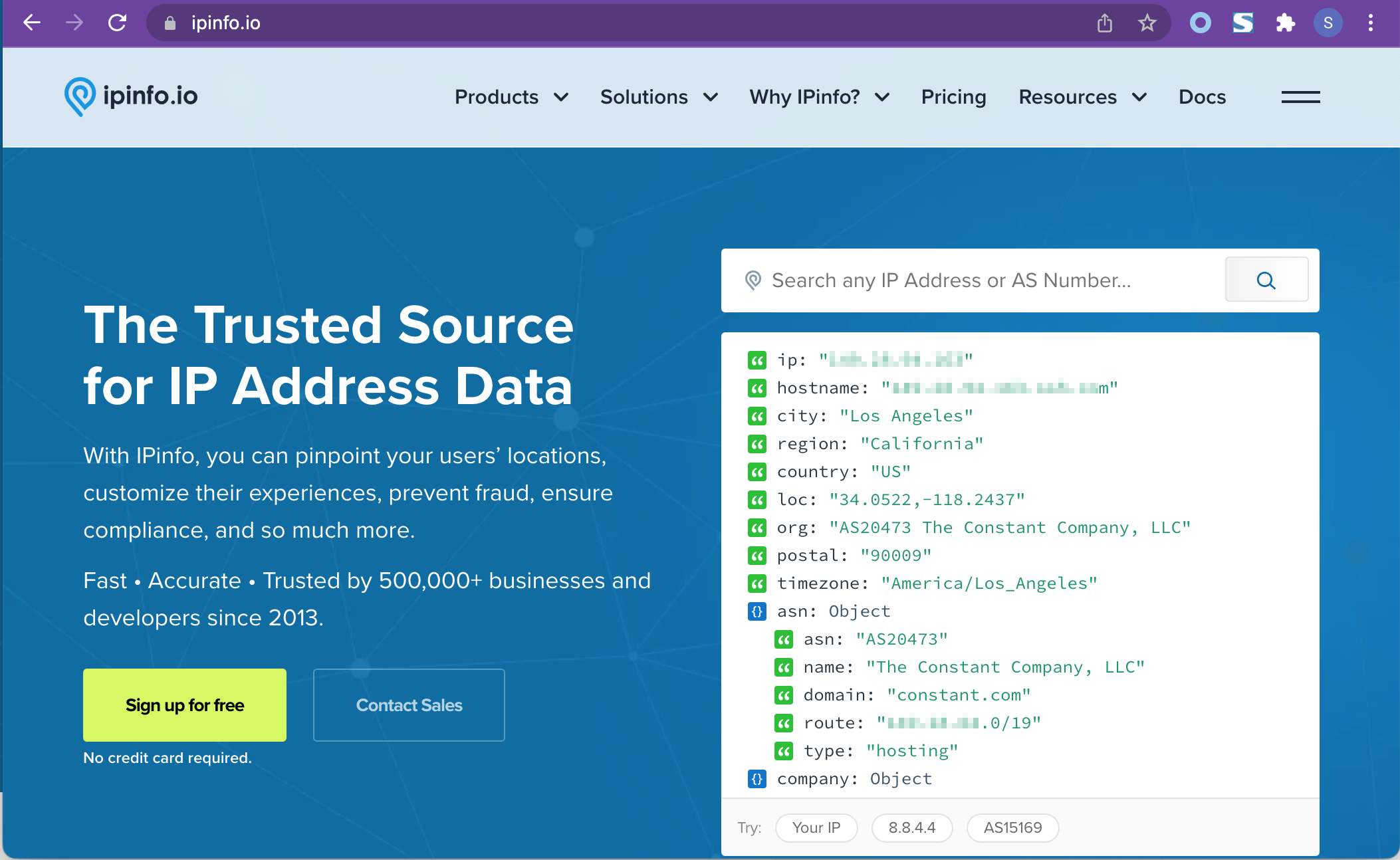The image size is (1400, 860).
Task: Select the "constant.com" domain value
Action: point(959,695)
